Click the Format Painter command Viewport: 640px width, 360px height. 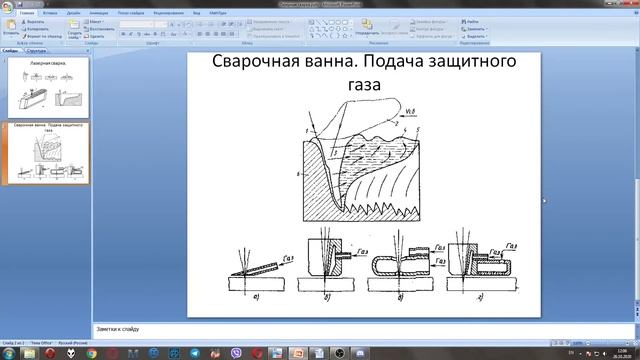pyautogui.click(x=42, y=36)
